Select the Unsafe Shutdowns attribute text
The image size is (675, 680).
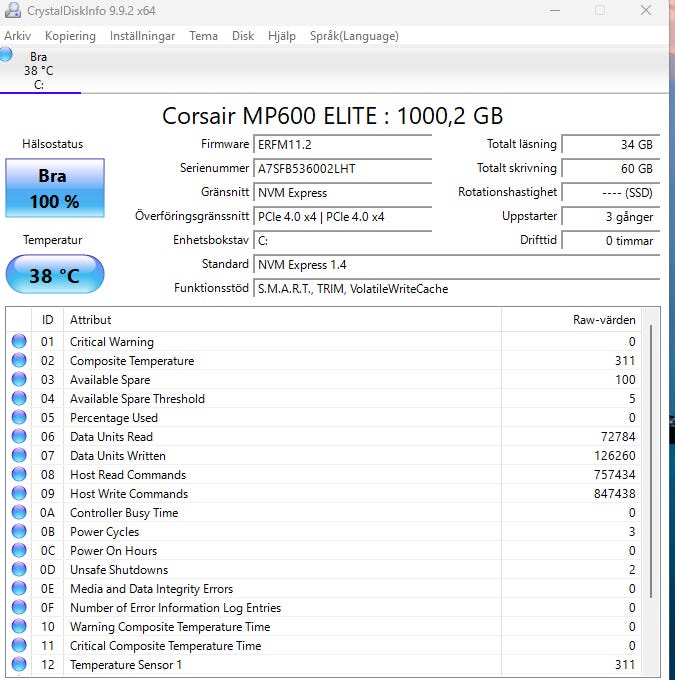pos(119,570)
